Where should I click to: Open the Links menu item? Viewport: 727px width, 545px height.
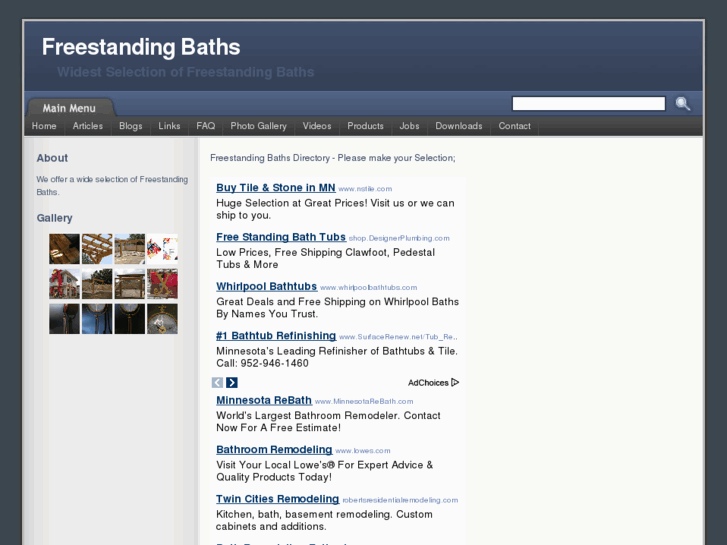(169, 126)
